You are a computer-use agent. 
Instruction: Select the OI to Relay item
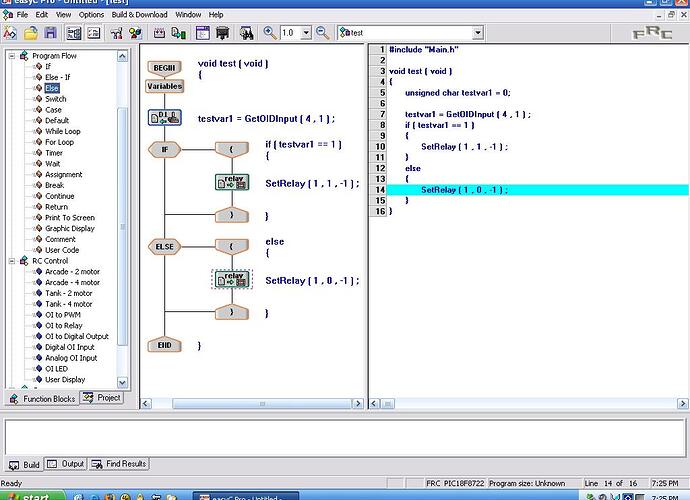coord(64,326)
